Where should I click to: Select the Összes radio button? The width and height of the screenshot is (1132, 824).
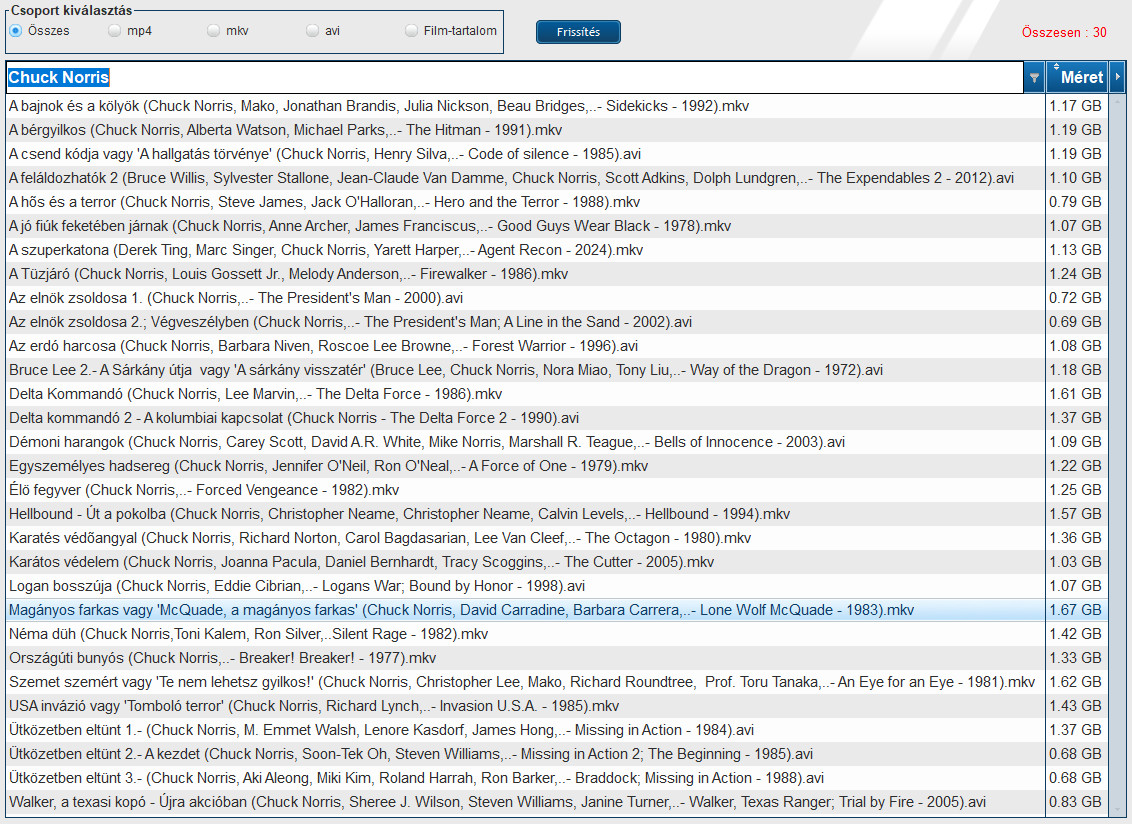click(x=16, y=31)
